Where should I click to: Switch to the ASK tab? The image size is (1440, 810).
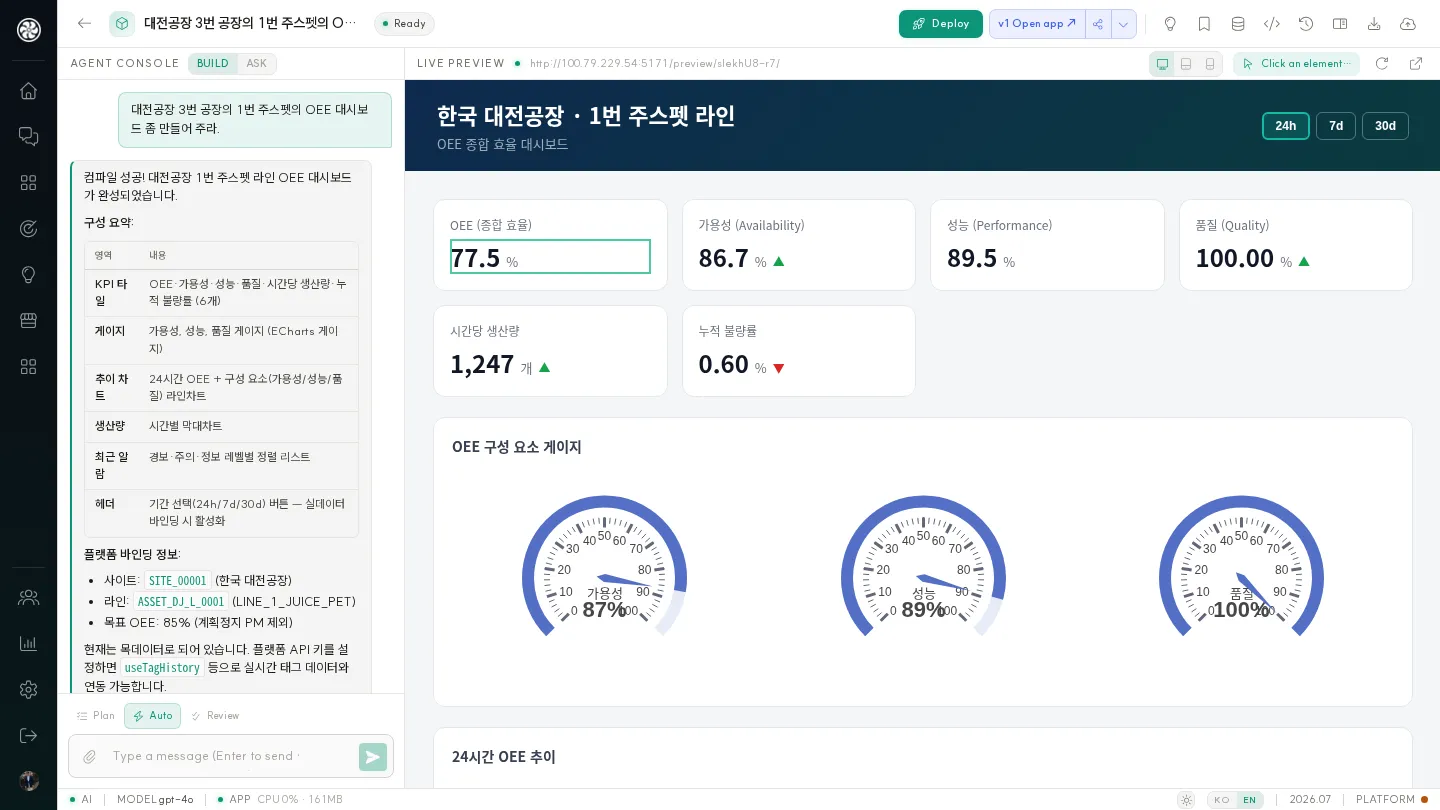click(257, 64)
